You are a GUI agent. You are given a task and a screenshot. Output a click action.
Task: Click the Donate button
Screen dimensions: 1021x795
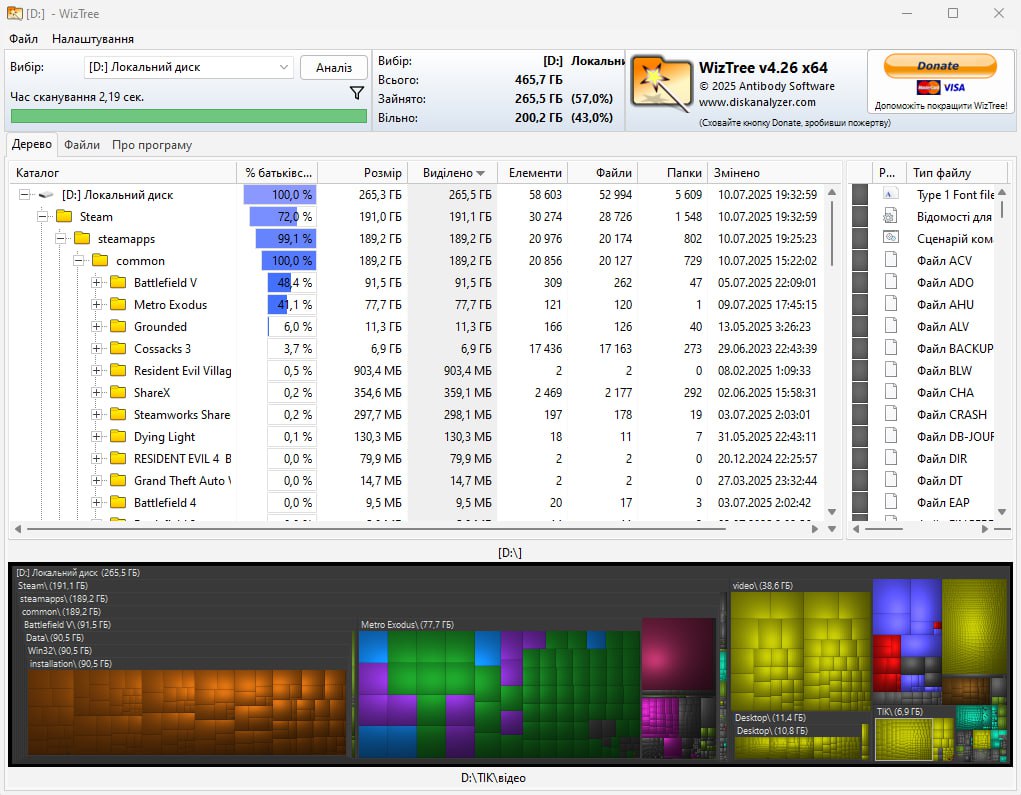coord(939,66)
